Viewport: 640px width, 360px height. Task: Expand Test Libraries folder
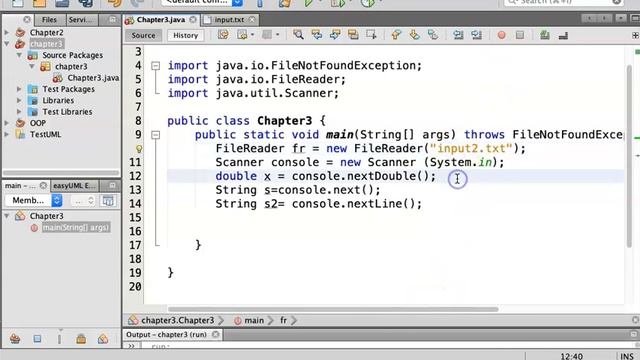point(19,111)
